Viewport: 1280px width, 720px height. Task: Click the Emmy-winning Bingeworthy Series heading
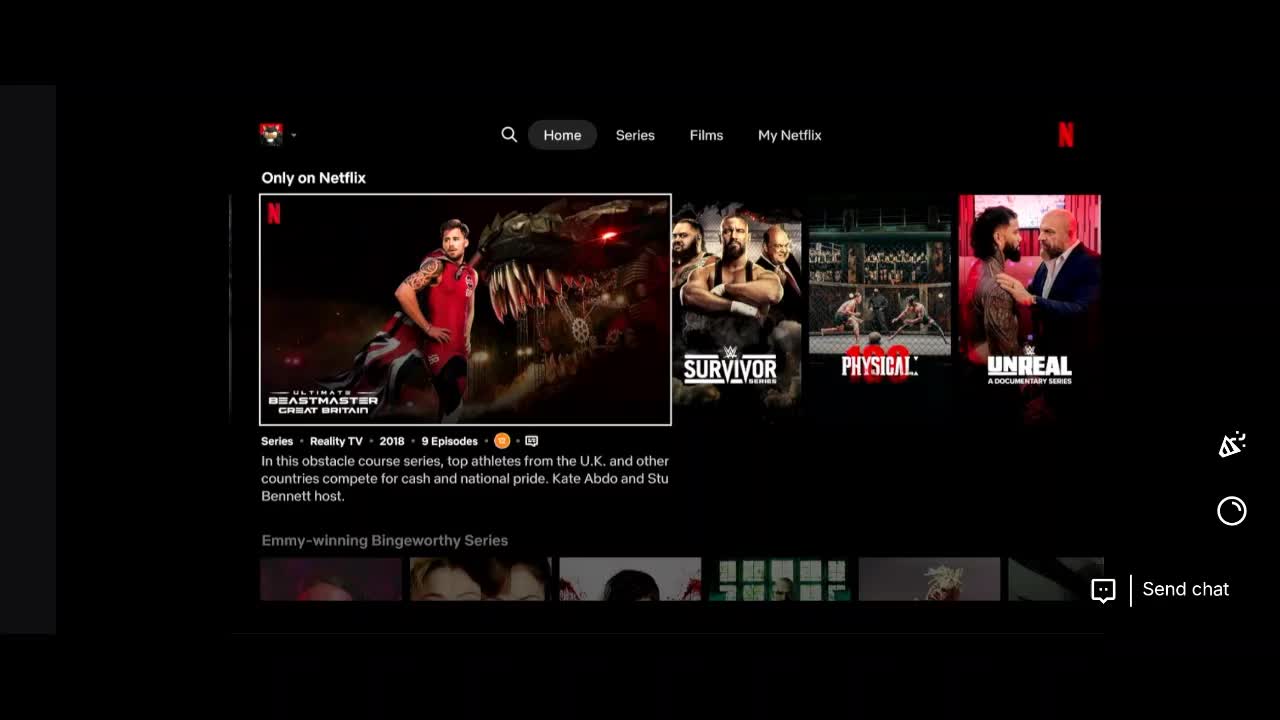click(384, 540)
